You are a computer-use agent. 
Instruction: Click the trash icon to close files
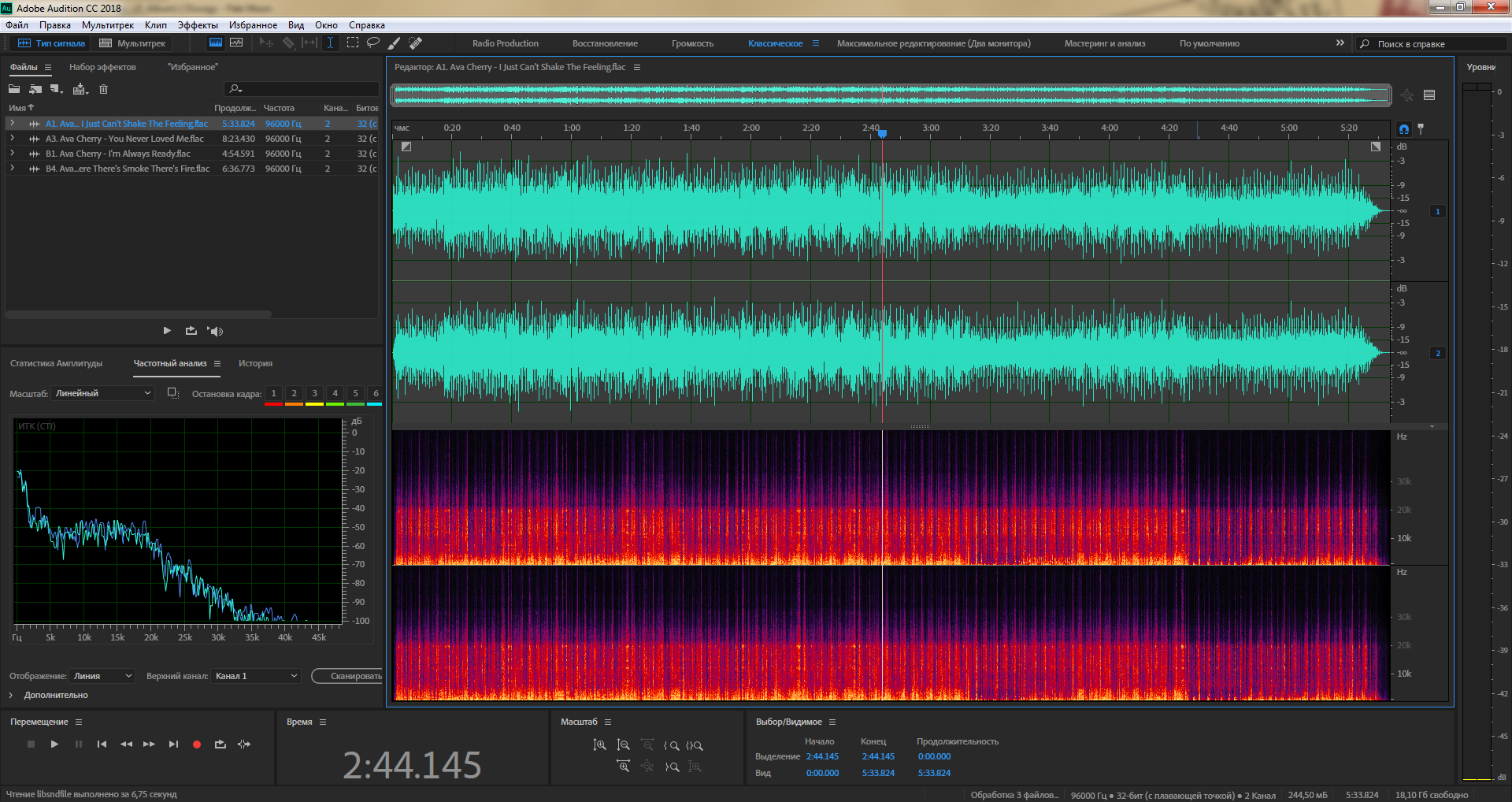[103, 89]
